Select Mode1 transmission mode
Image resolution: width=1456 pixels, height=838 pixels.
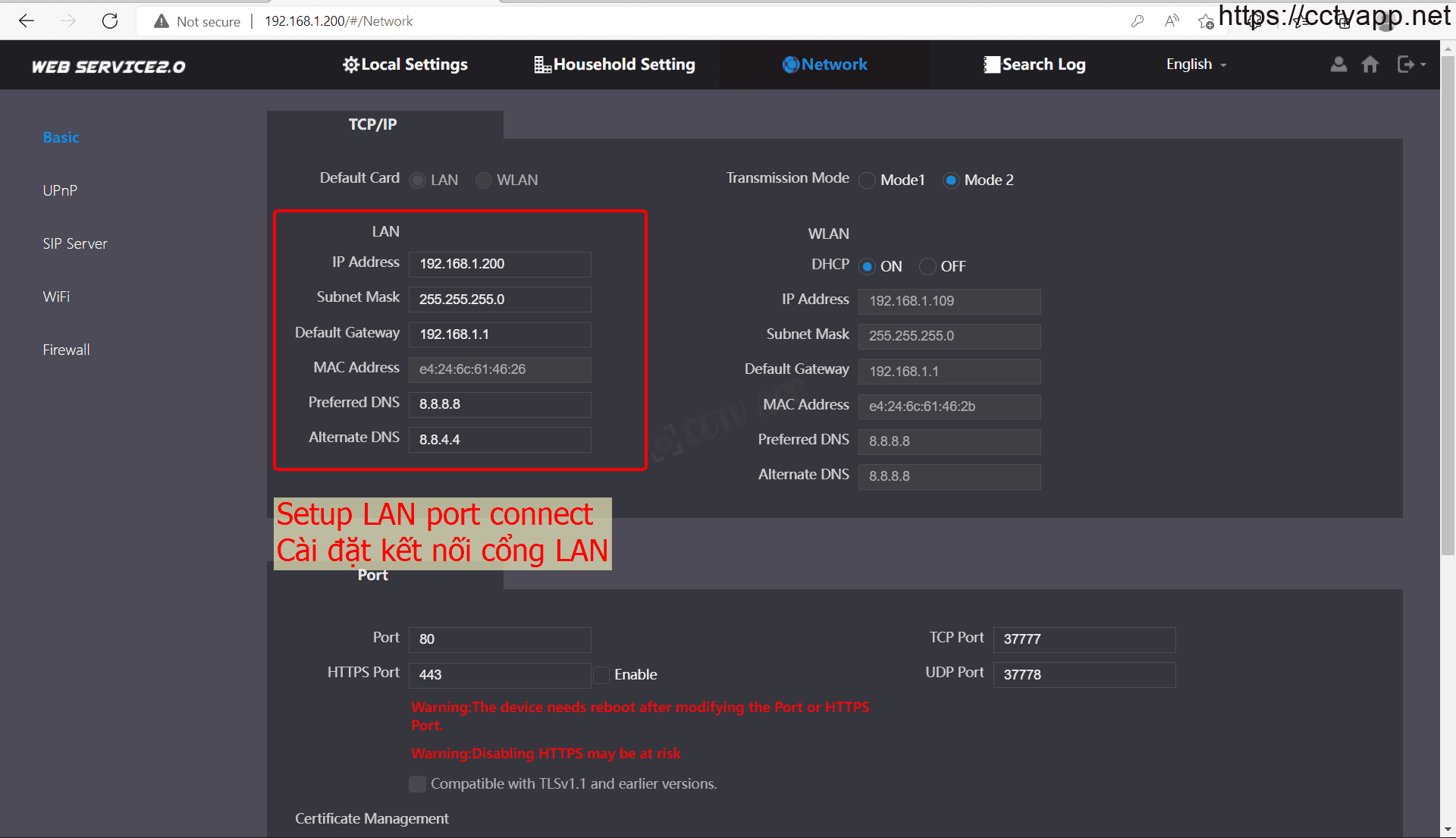[x=867, y=180]
